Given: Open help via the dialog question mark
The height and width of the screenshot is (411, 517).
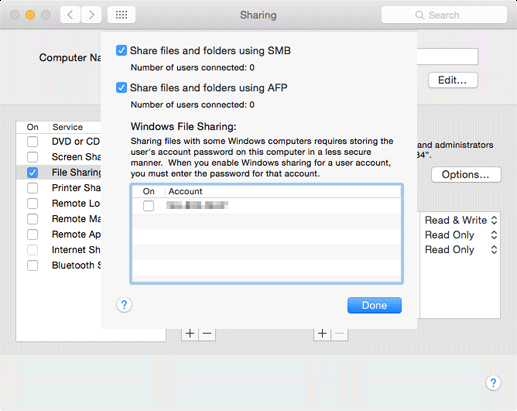Looking at the screenshot, I should click(124, 305).
